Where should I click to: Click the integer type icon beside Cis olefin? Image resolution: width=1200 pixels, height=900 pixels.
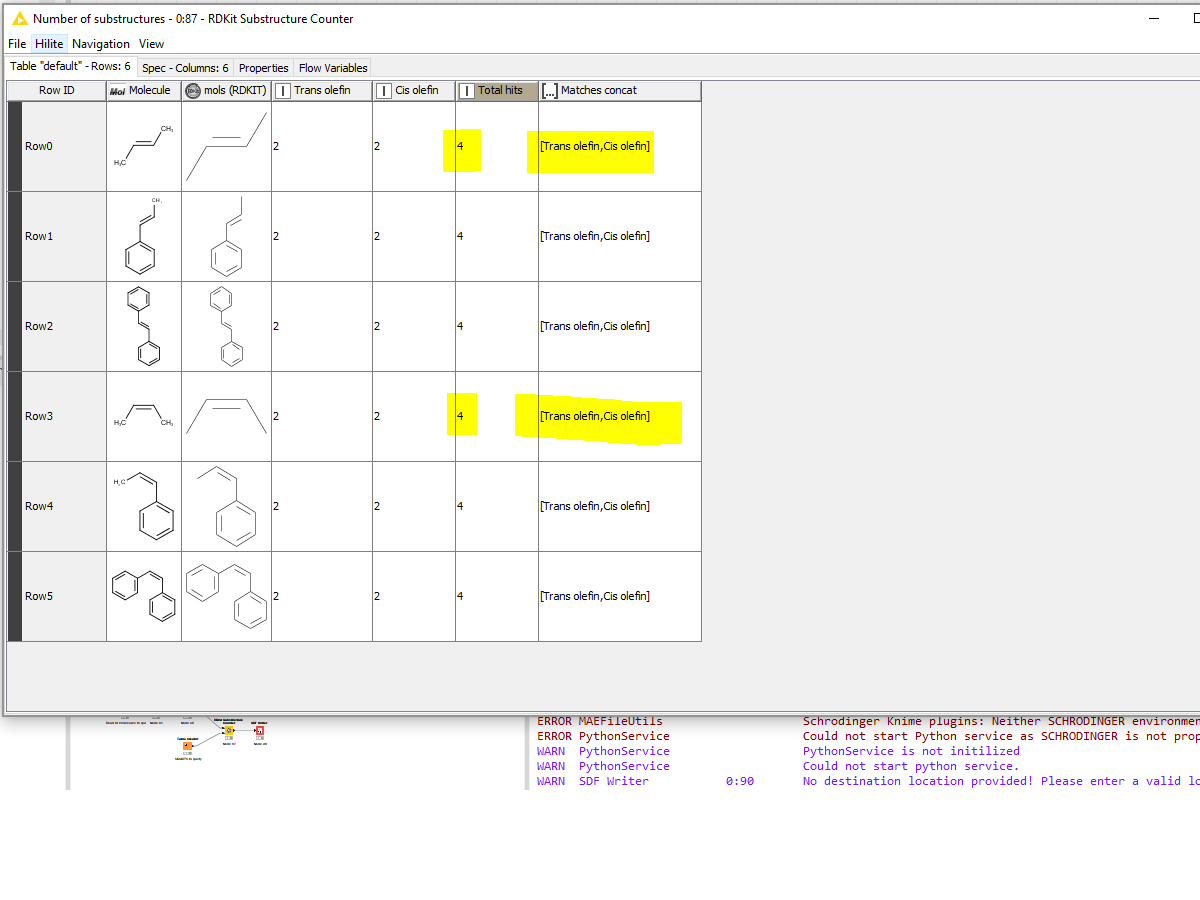[x=384, y=91]
